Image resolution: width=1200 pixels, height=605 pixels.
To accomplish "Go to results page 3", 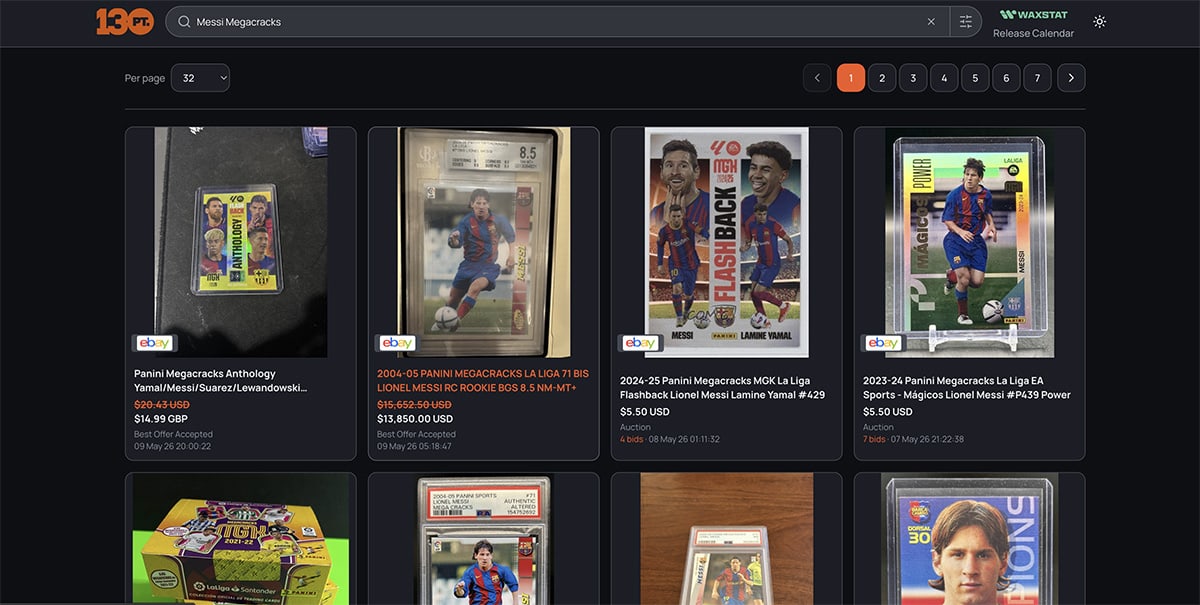I will point(913,78).
